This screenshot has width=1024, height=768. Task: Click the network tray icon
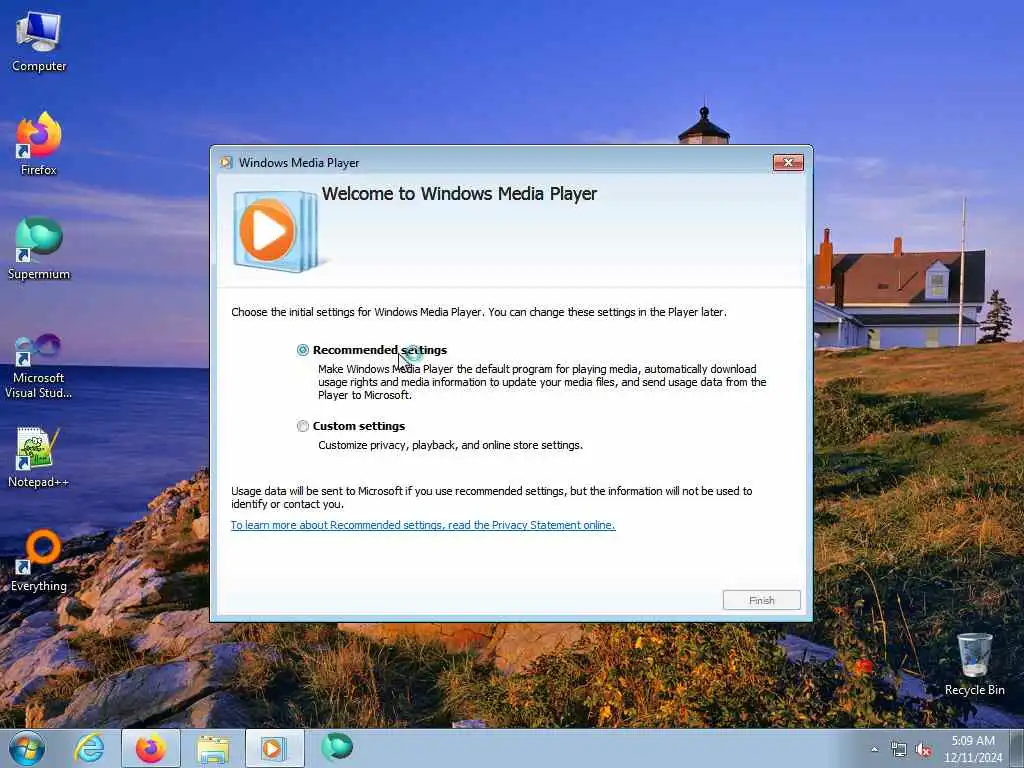[899, 750]
